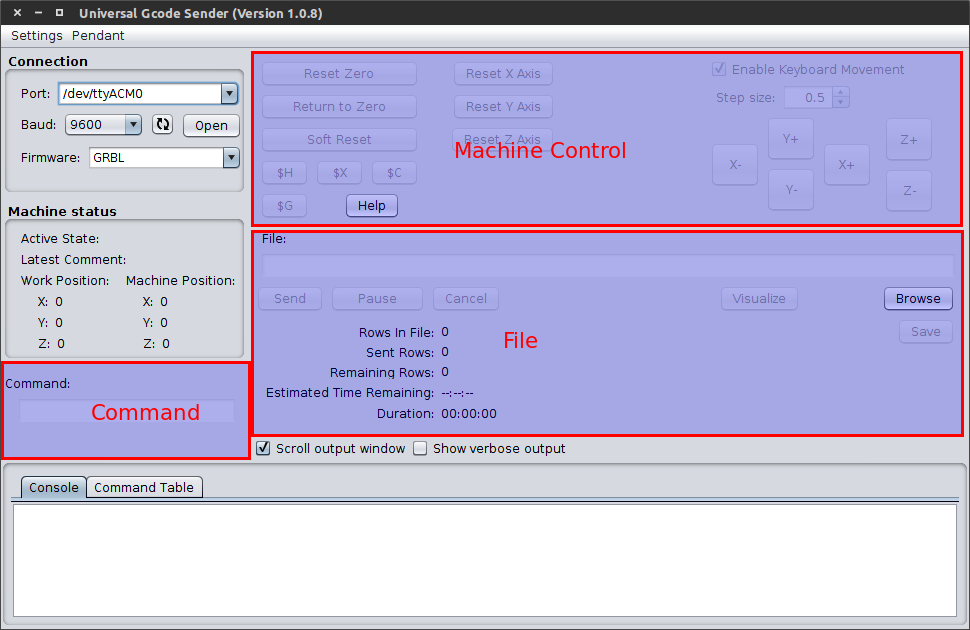Click the Reset X Axis button
The image size is (970, 630).
(503, 74)
